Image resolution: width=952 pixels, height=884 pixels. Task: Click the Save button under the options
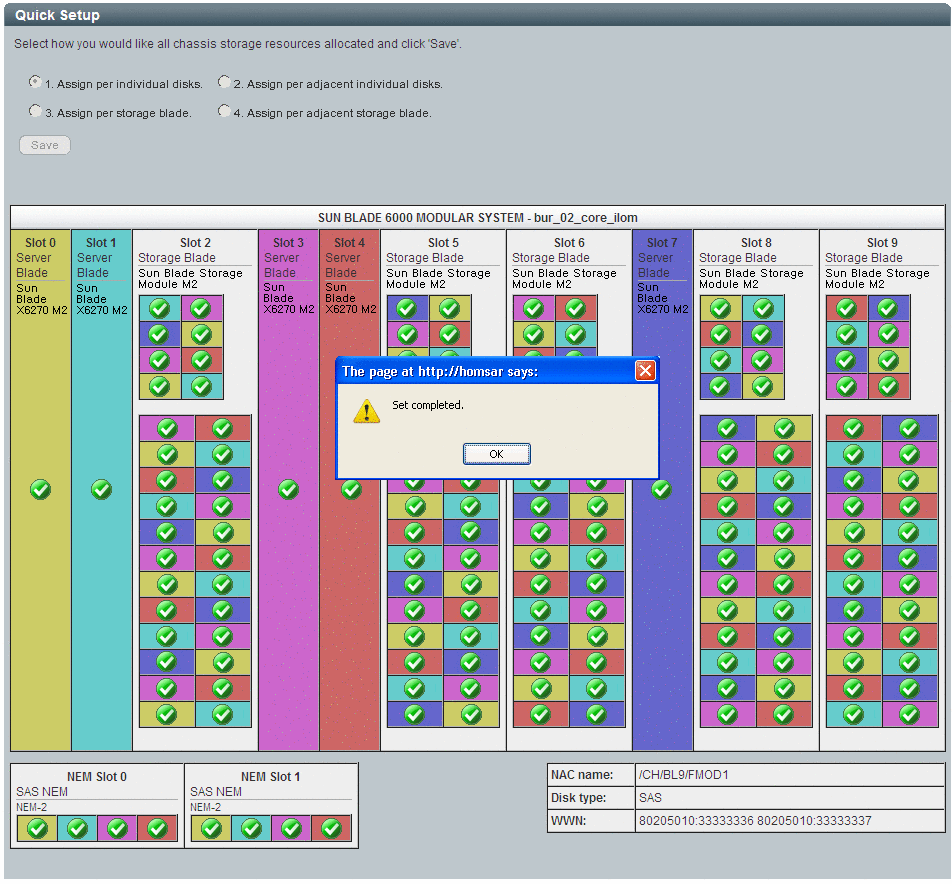click(45, 145)
